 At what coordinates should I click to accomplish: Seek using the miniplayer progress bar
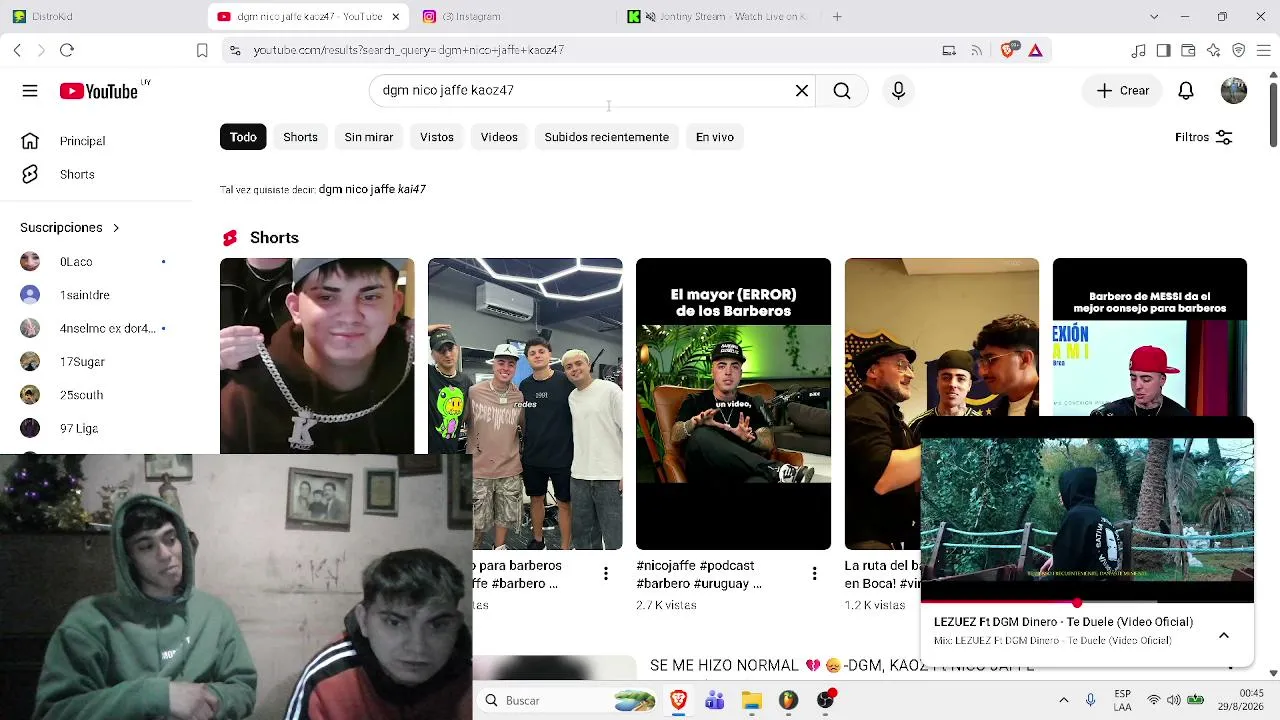coord(1087,603)
